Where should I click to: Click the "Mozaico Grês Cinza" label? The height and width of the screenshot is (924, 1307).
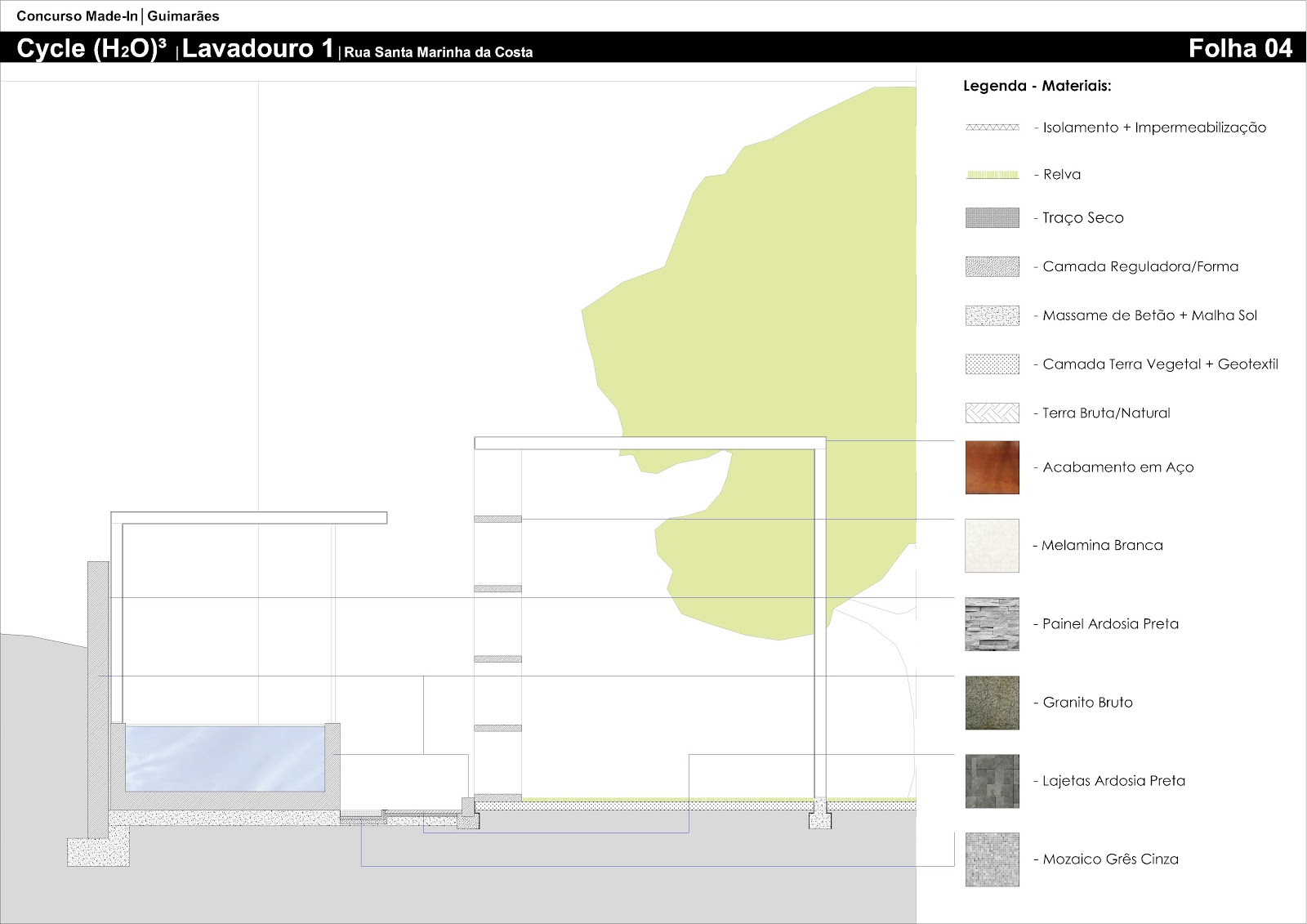click(x=1111, y=859)
